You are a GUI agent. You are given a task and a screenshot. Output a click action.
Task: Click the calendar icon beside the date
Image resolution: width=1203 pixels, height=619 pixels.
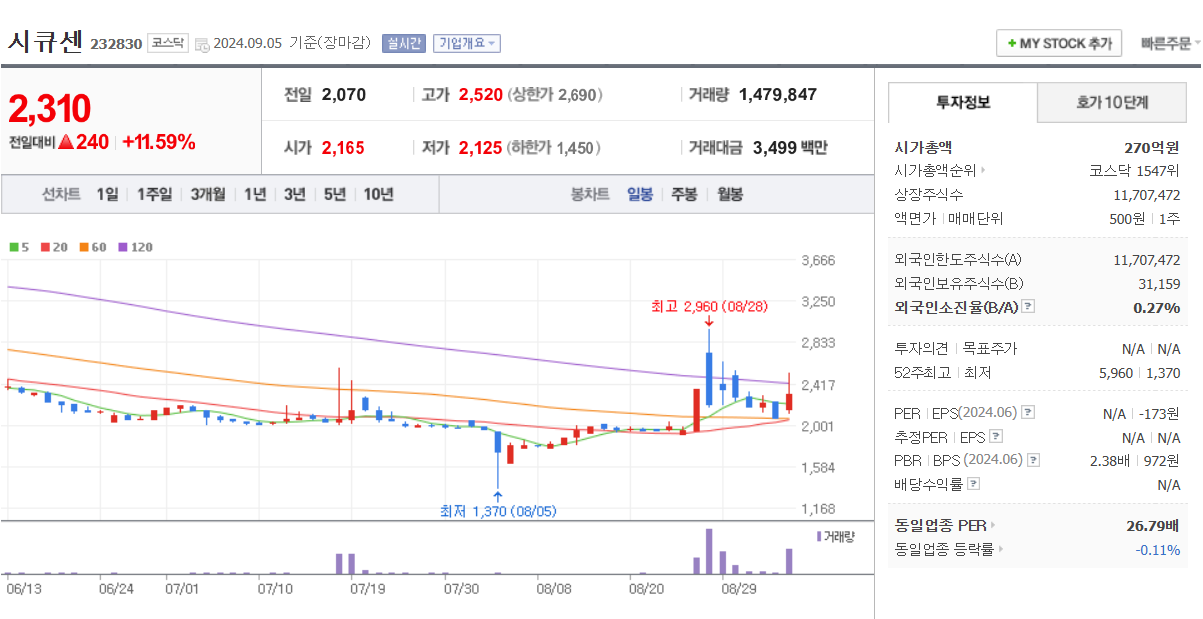(x=202, y=44)
